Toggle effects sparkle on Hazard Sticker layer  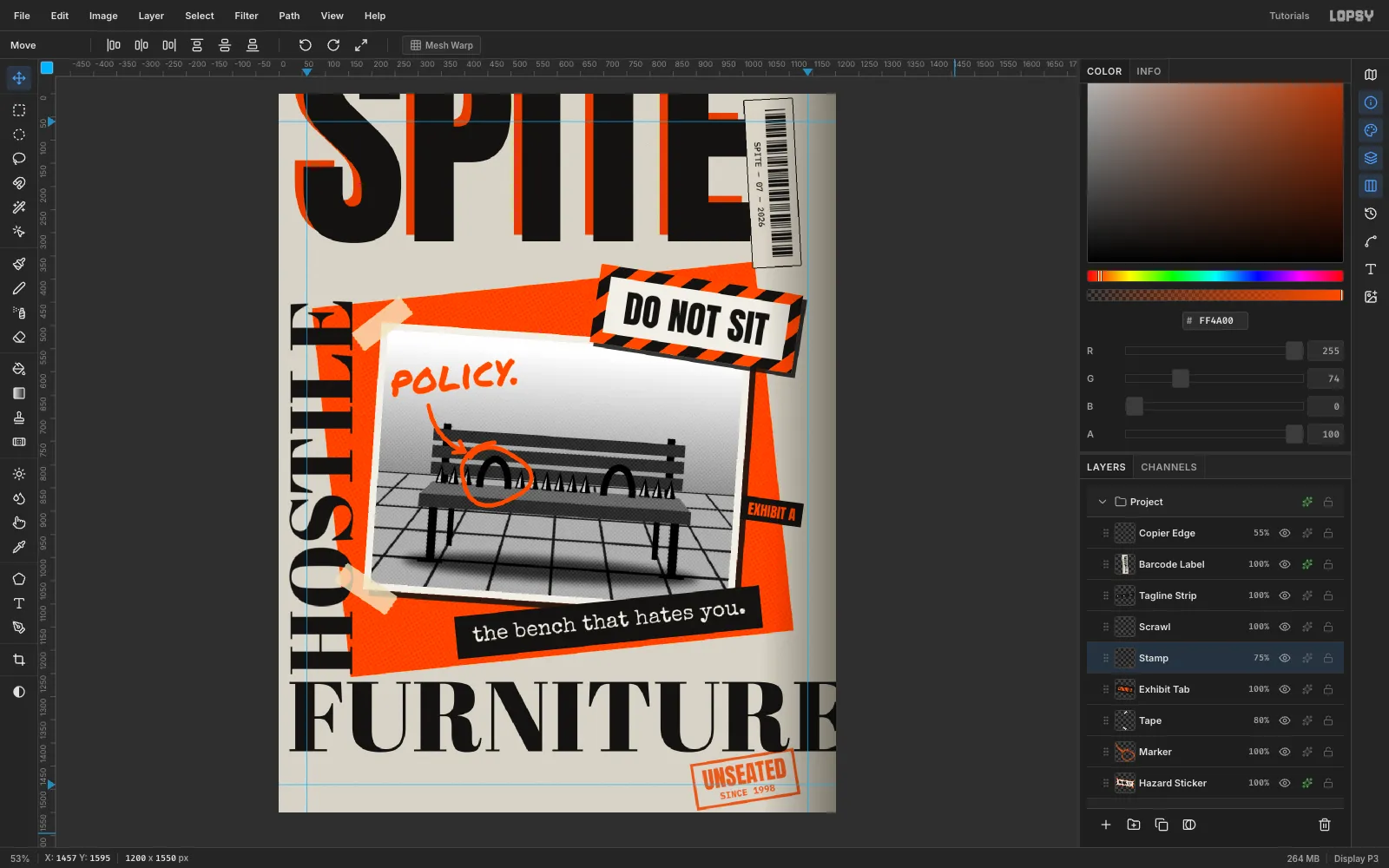[1307, 783]
